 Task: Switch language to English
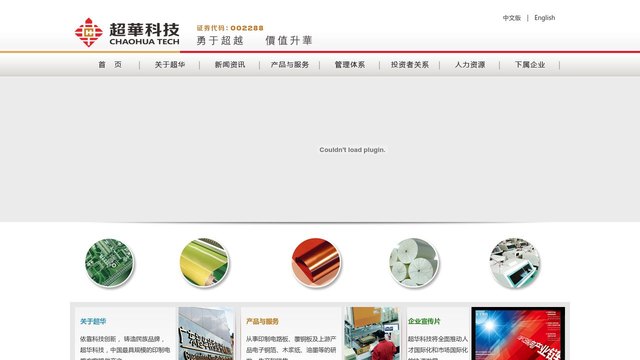pos(544,18)
